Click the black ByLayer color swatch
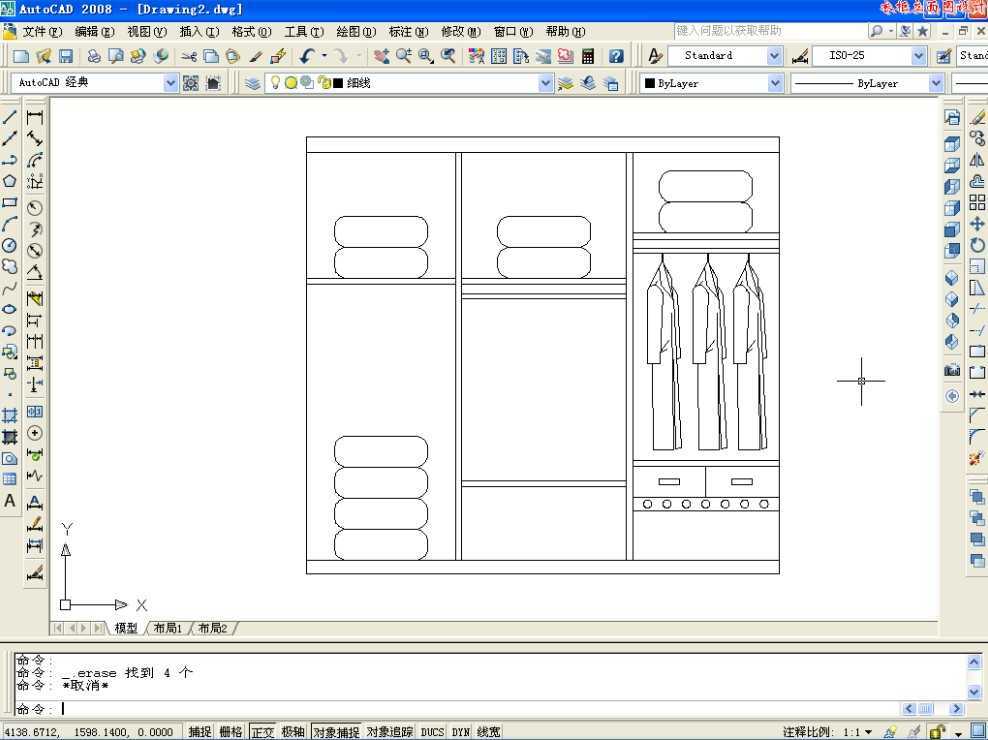The image size is (988, 740). coord(650,83)
